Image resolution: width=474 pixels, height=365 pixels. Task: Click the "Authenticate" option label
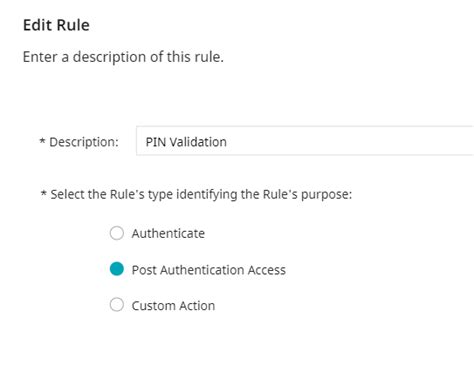168,233
